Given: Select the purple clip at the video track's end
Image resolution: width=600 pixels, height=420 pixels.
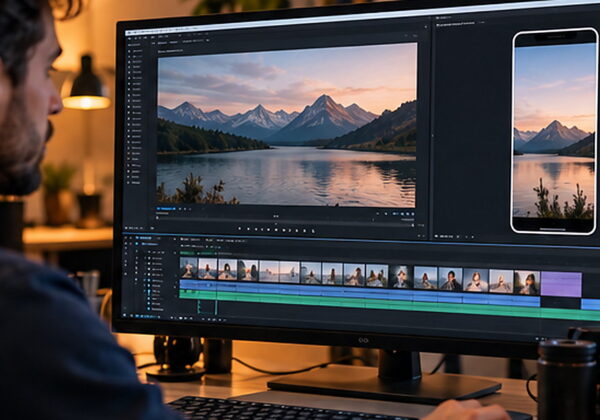Looking at the screenshot, I should click(x=561, y=284).
